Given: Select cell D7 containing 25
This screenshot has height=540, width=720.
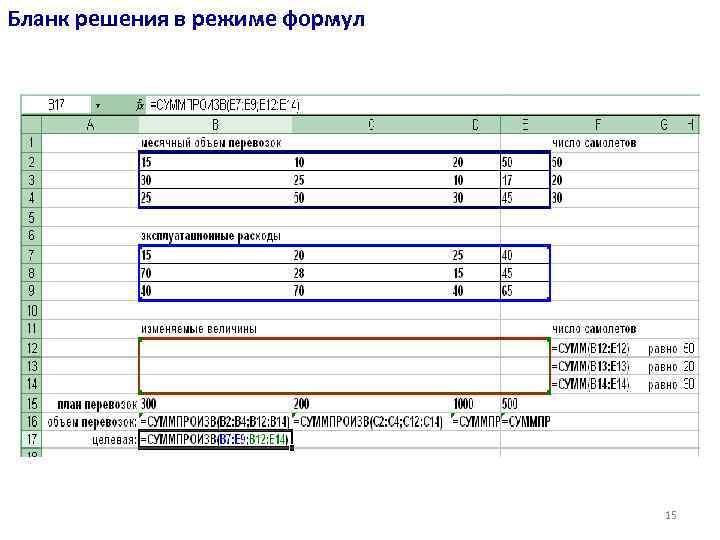Looking at the screenshot, I should click(x=475, y=255).
